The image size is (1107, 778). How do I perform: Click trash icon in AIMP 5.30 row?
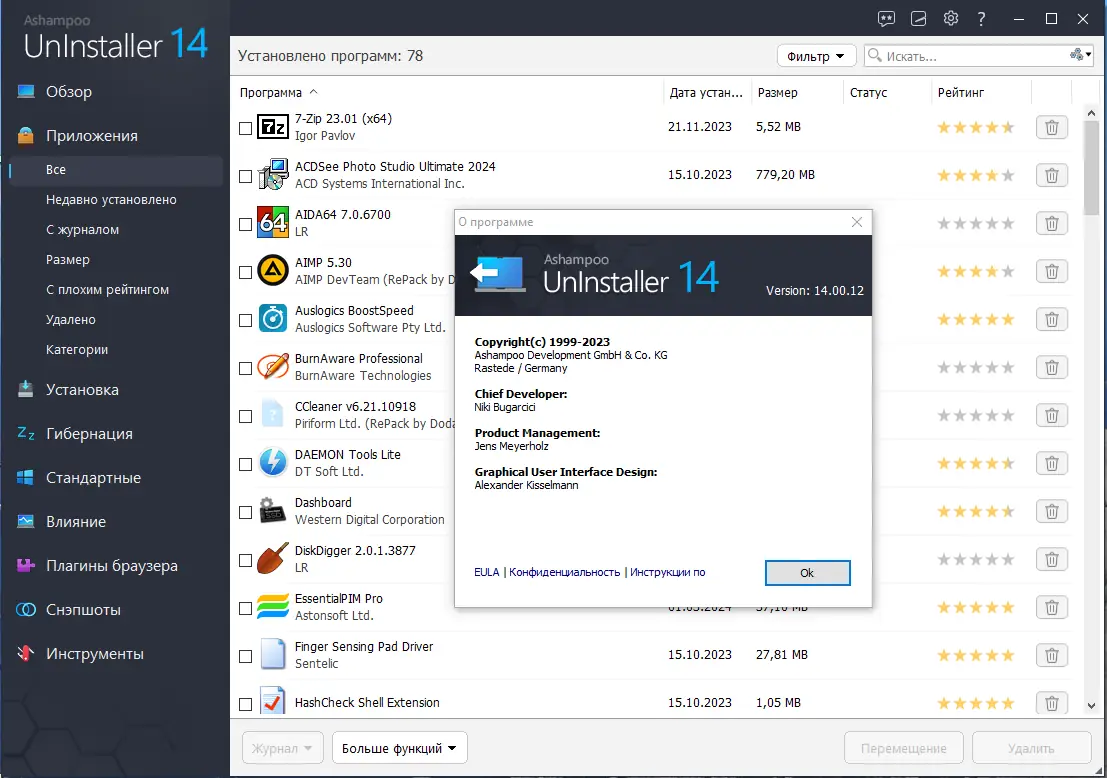pyautogui.click(x=1051, y=271)
